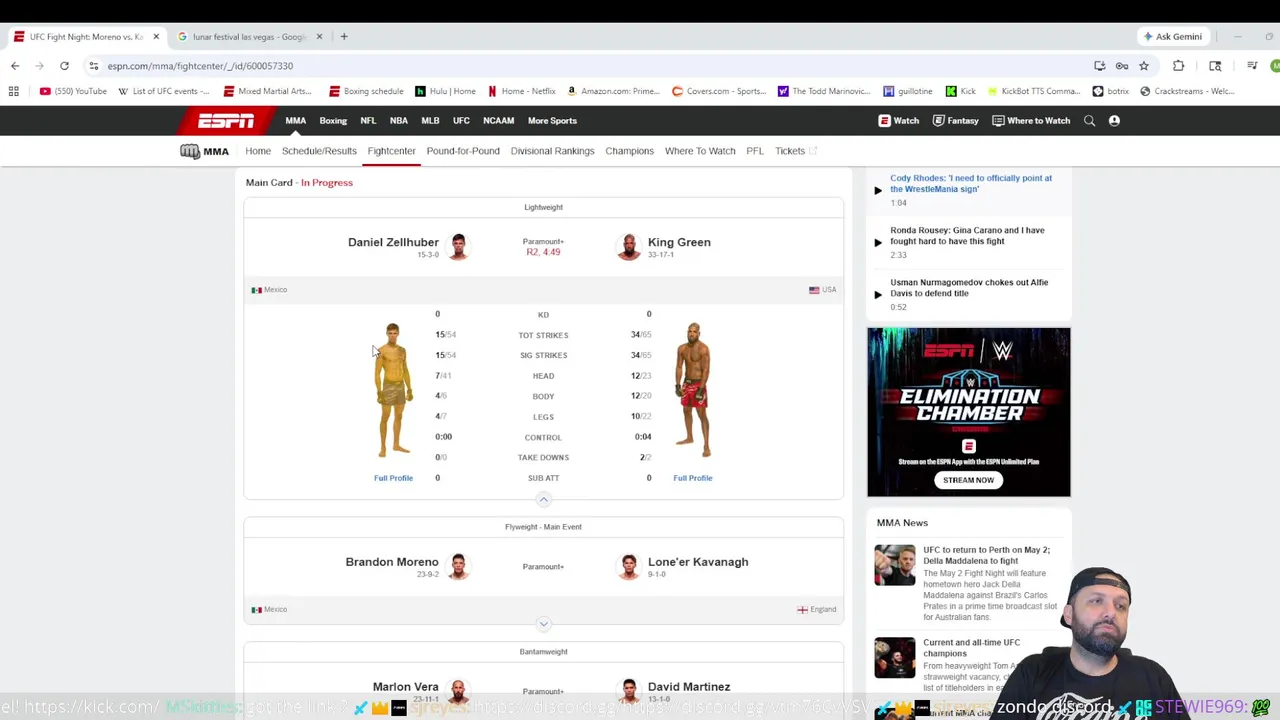The width and height of the screenshot is (1280, 720).
Task: Go to the MMA Home tab
Action: (258, 151)
